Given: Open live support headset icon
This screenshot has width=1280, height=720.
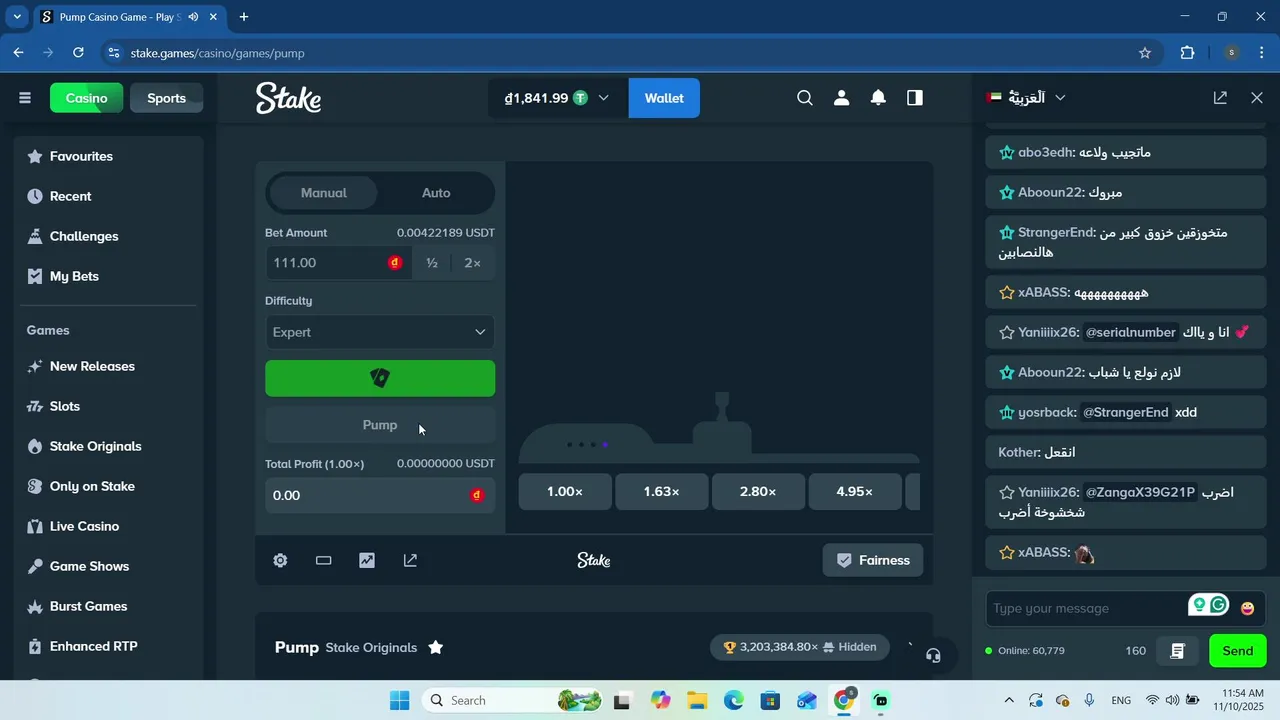Looking at the screenshot, I should click(933, 656).
